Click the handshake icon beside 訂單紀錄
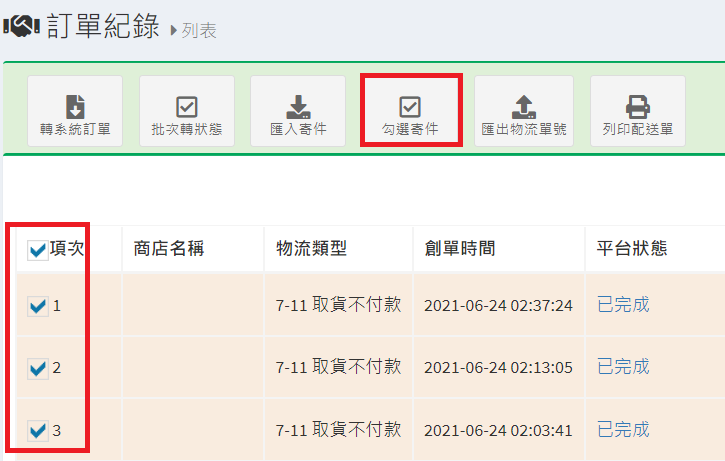725x461 pixels. [20, 27]
